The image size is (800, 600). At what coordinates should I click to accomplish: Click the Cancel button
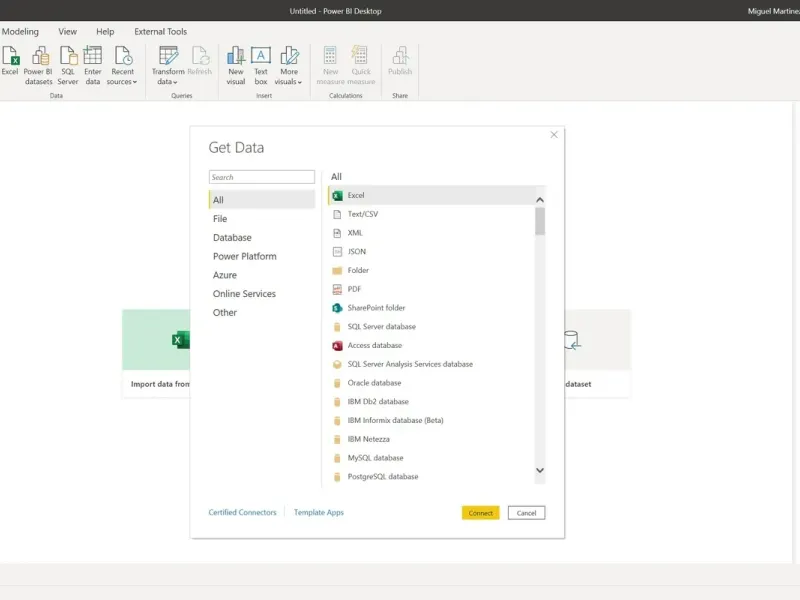pos(527,513)
